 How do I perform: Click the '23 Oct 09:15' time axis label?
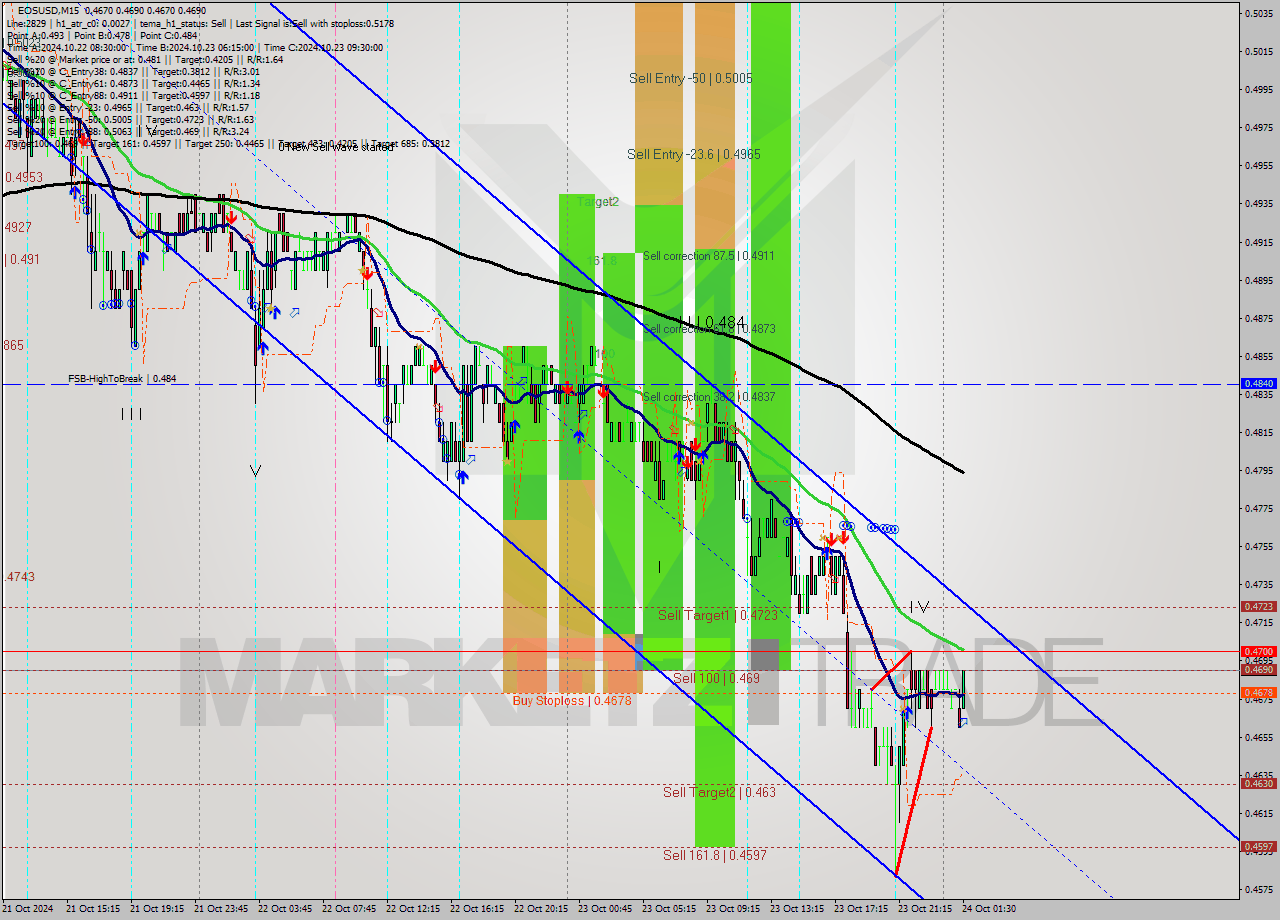(x=732, y=909)
